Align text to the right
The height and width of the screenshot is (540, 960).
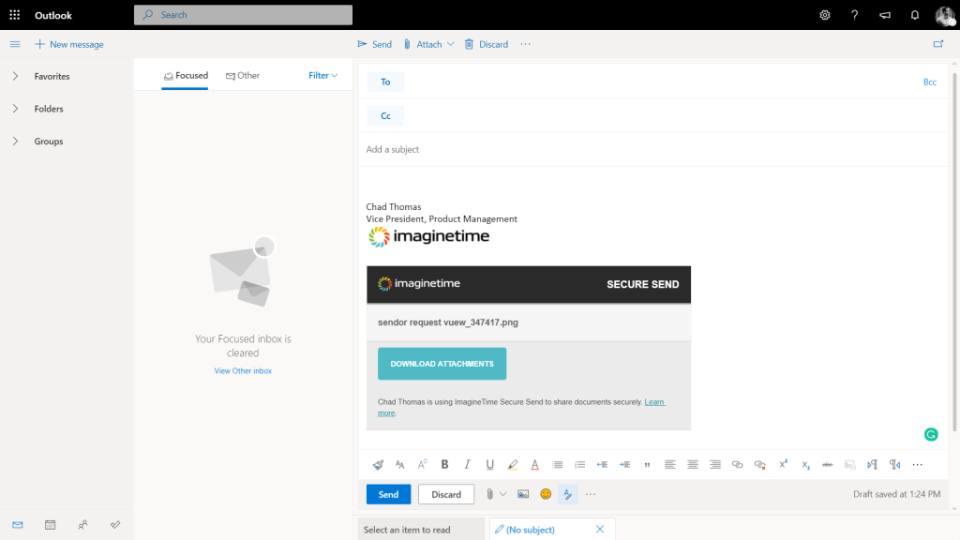pos(715,465)
